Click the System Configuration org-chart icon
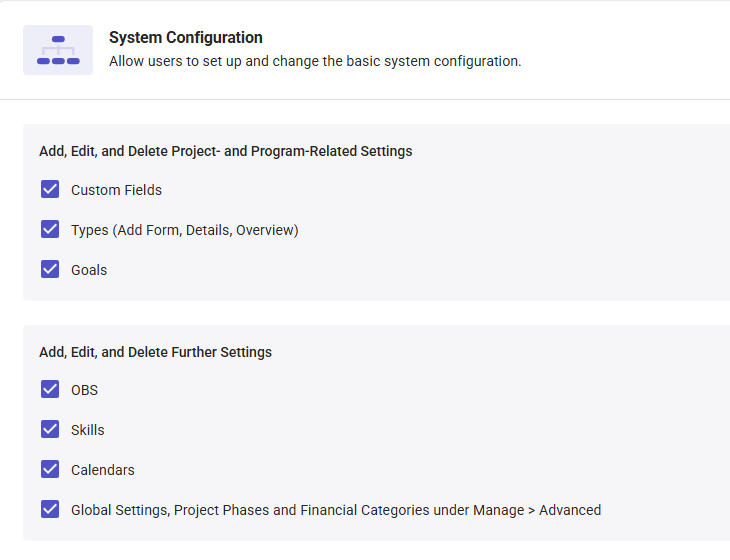Screen dimensions: 730x560 click(x=58, y=50)
